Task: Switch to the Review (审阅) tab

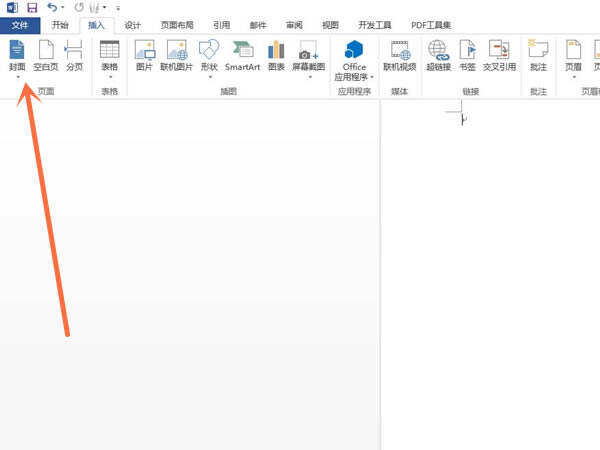Action: coord(294,25)
